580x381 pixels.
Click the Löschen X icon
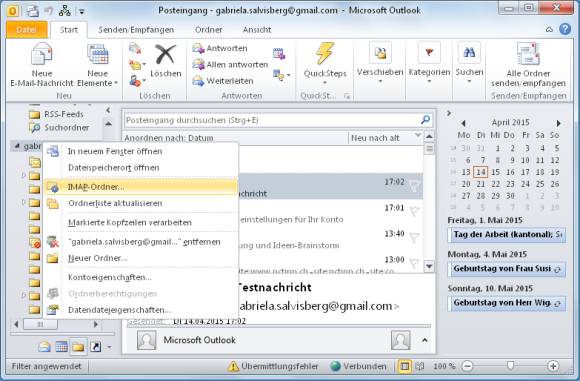[x=165, y=54]
